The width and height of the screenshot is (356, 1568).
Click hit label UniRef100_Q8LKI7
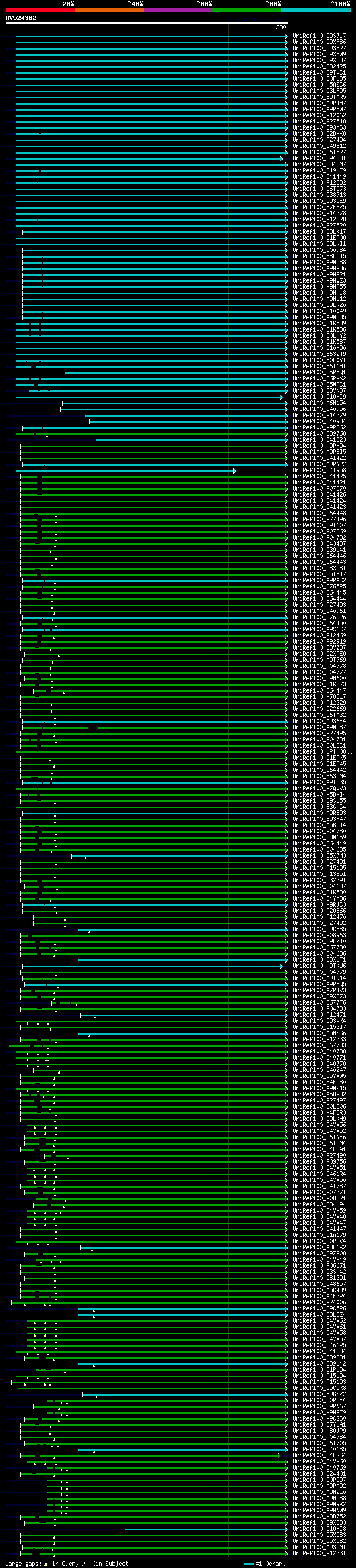[319, 231]
